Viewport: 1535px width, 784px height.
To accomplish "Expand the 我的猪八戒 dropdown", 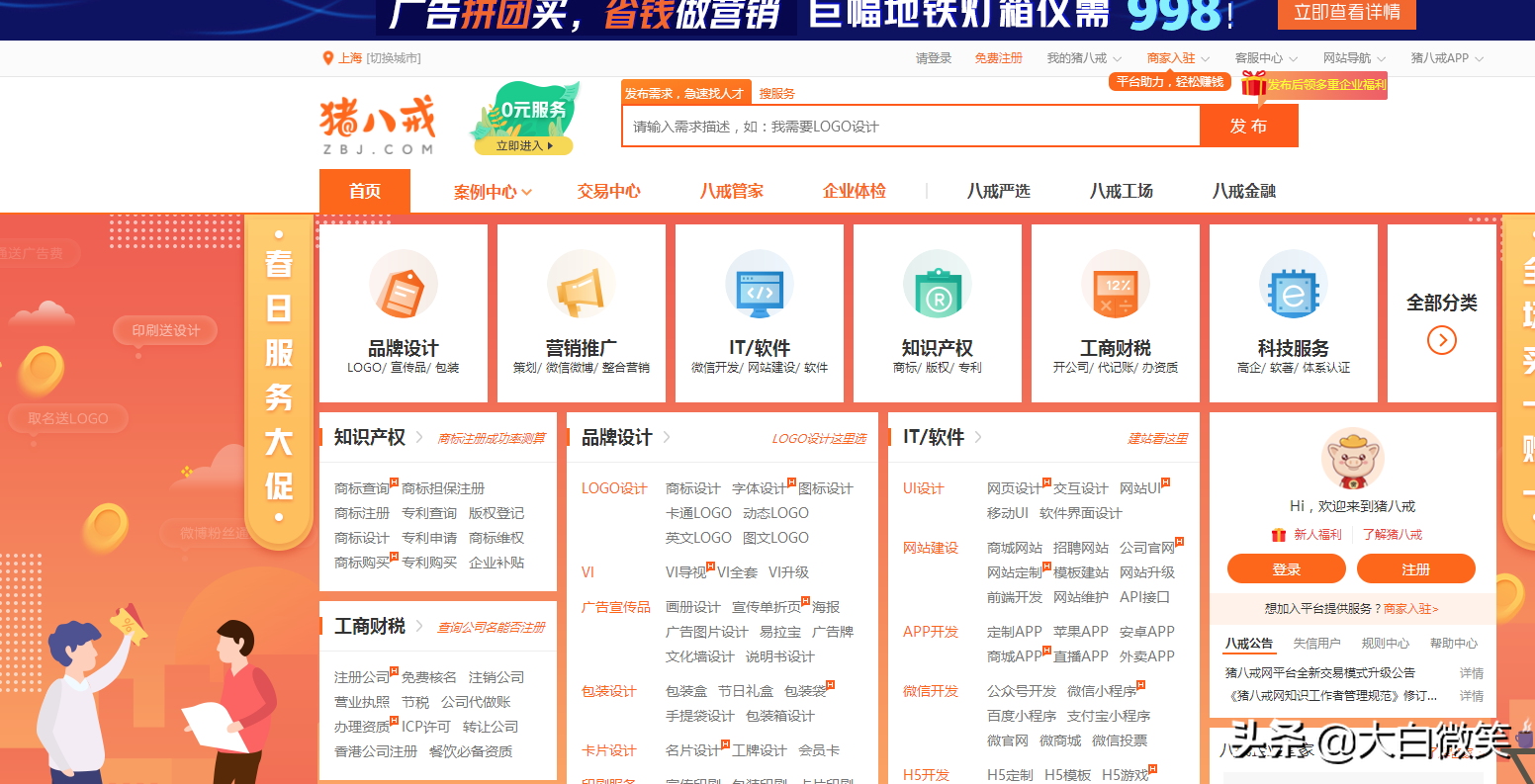I will (1085, 58).
